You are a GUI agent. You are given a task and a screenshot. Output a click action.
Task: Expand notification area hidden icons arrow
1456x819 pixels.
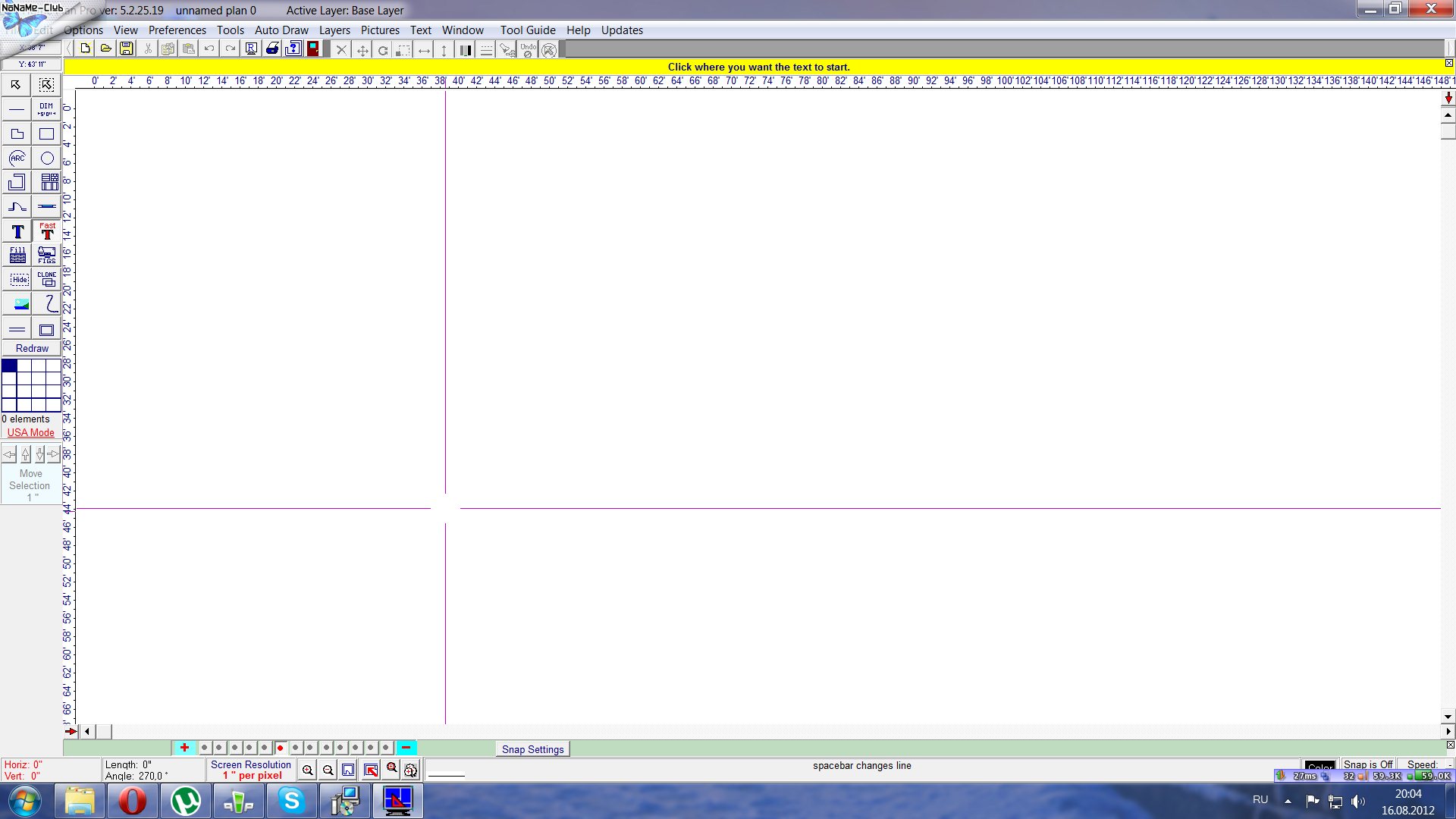[1288, 801]
